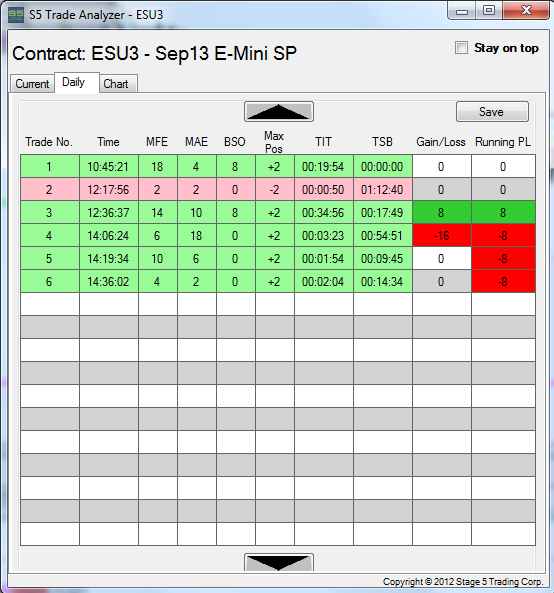Select time cell 14:19:34
This screenshot has height=593, width=554.
109,259
